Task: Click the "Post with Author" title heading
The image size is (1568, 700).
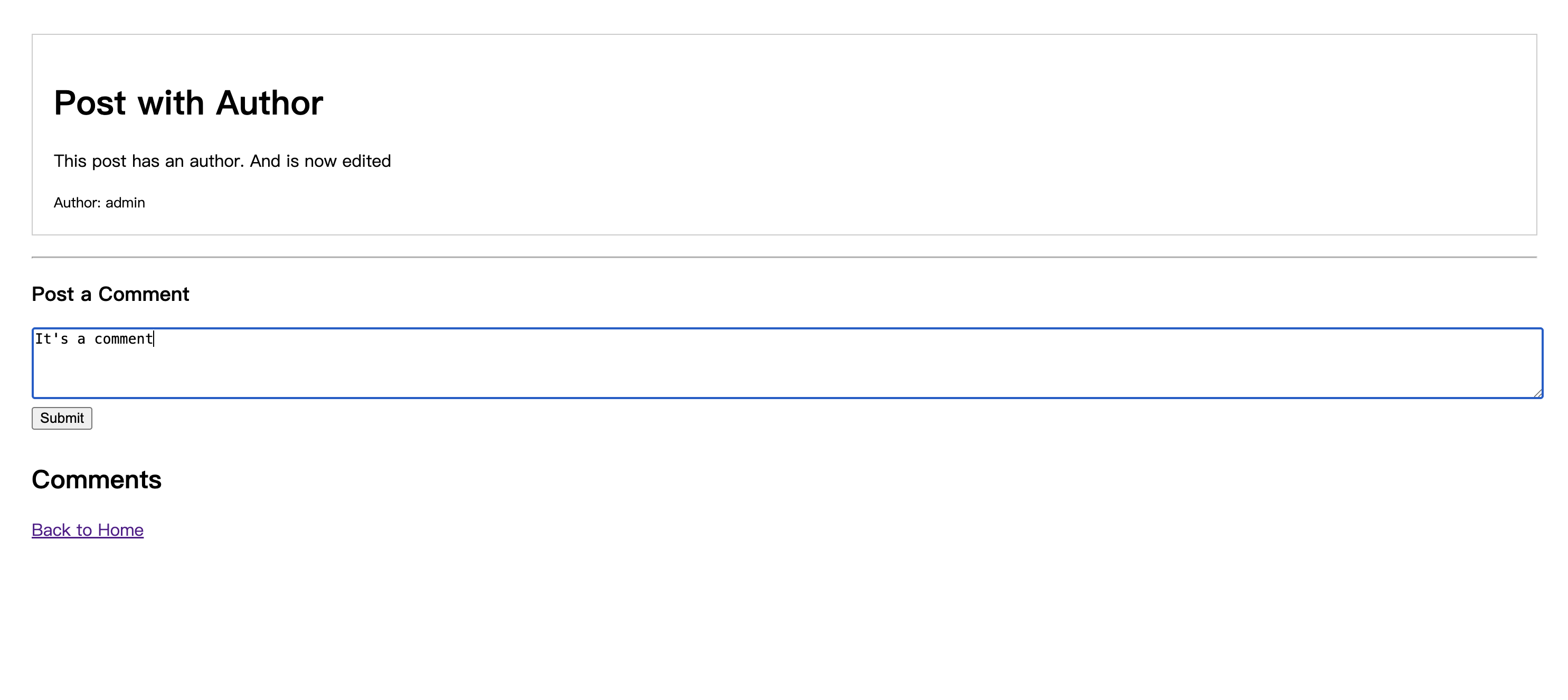Action: [188, 102]
